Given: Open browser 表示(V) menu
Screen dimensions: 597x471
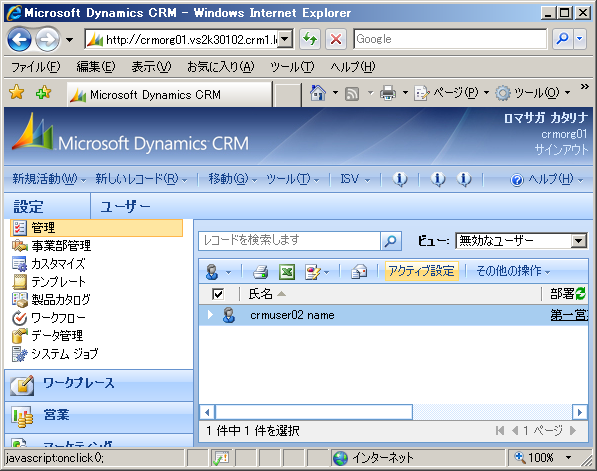Looking at the screenshot, I should [151, 67].
